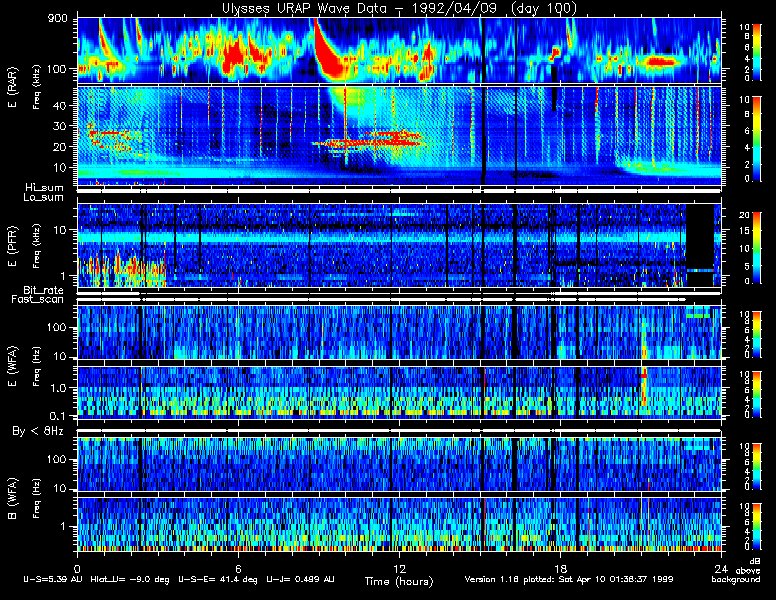Click the 'Lo_sum' row label
776x600 pixels.
(x=44, y=197)
